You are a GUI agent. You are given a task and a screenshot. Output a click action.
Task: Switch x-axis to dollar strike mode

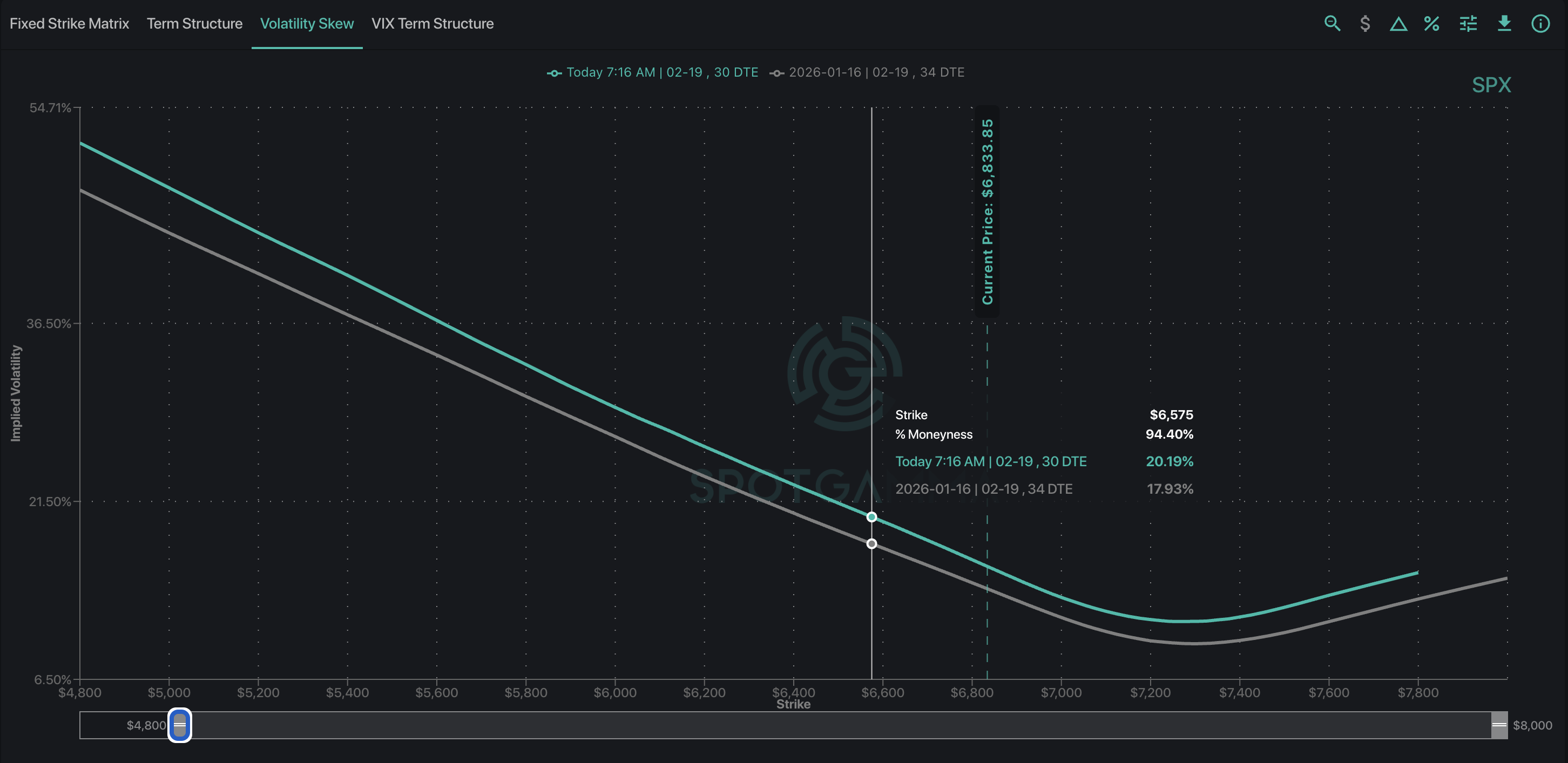(x=1364, y=24)
